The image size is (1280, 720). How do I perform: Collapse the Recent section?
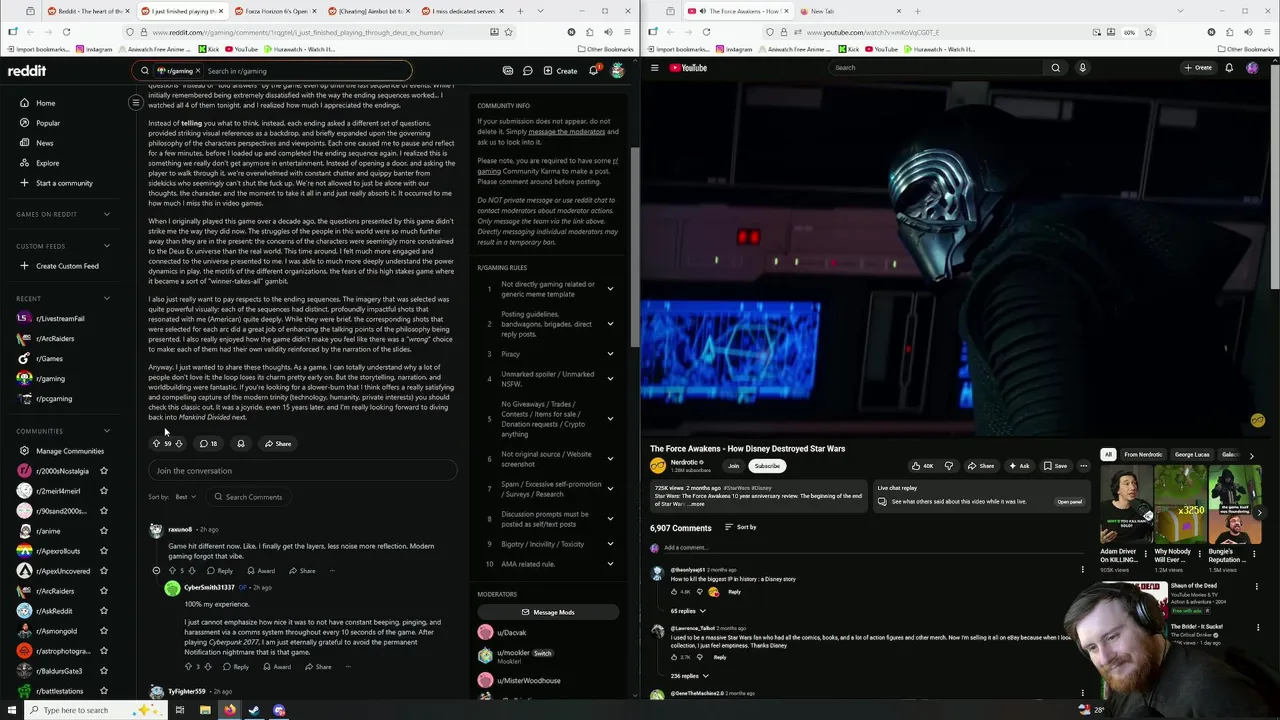point(107,298)
